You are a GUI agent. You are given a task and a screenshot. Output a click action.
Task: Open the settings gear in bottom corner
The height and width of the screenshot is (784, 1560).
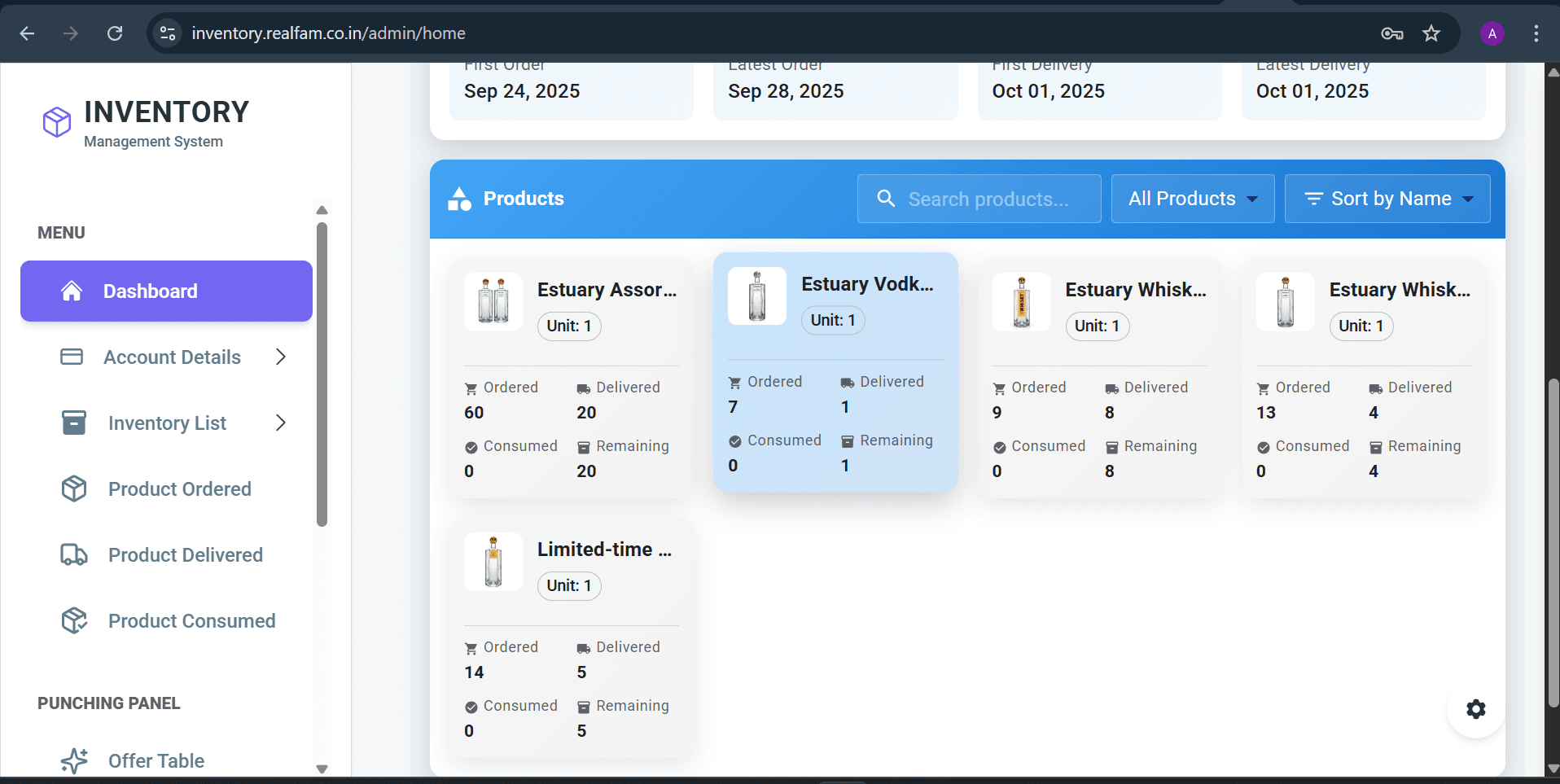point(1475,709)
